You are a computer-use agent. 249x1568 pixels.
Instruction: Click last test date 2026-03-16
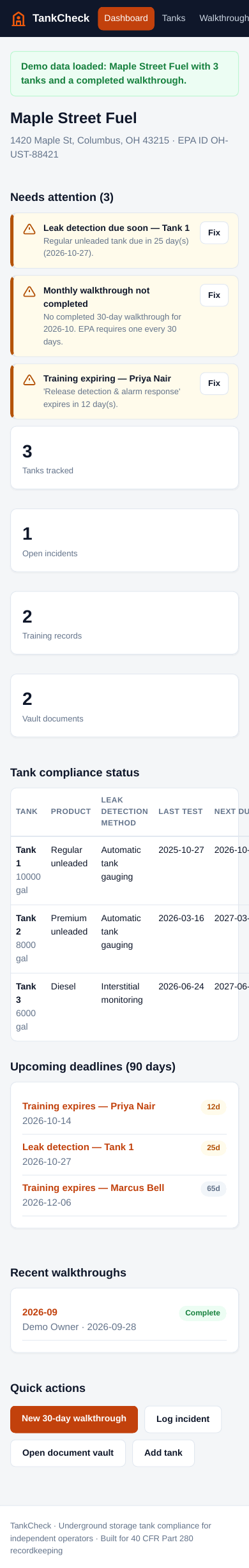[x=181, y=918]
